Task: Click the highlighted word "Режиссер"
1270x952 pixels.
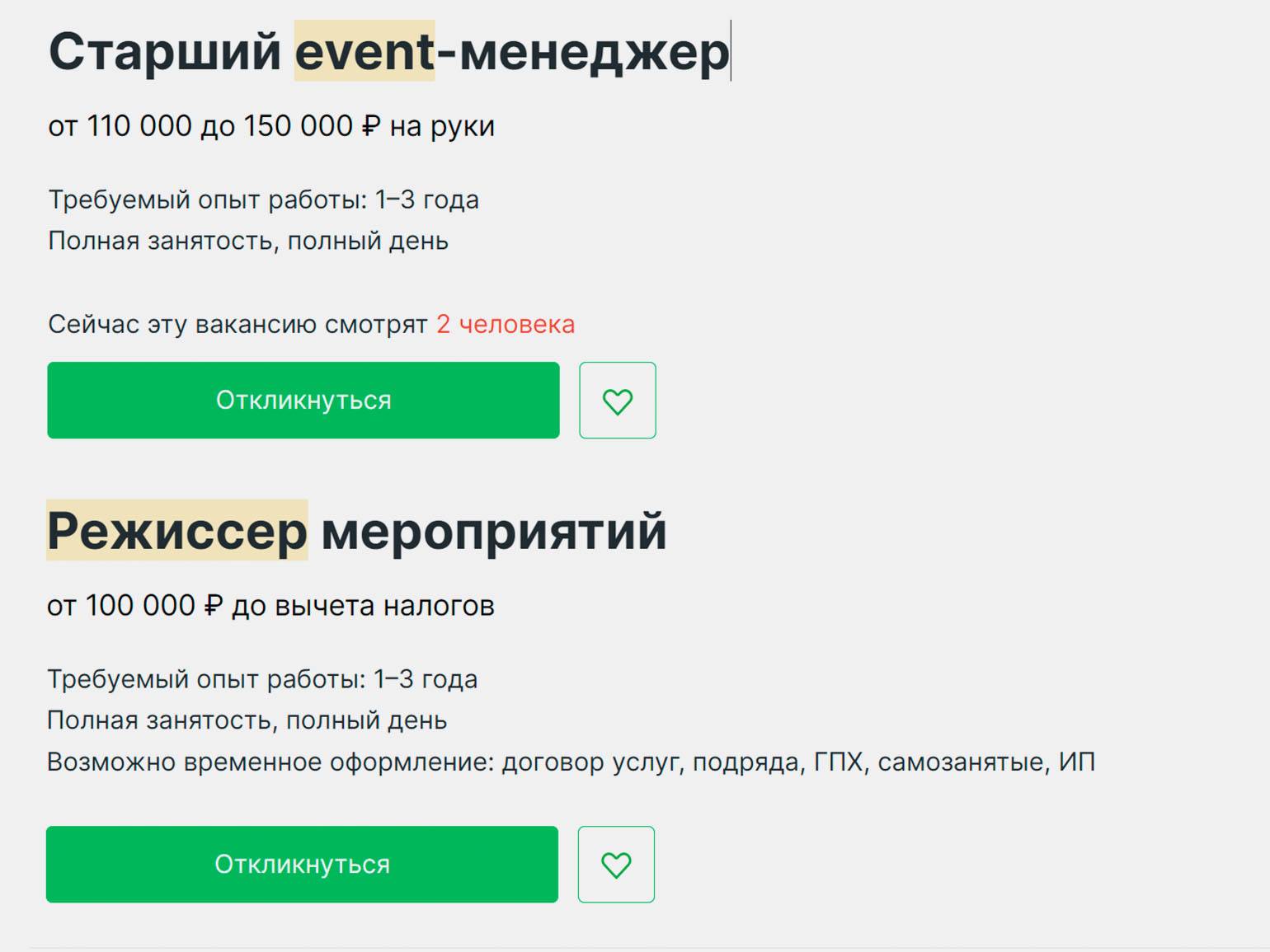Action: (x=177, y=532)
